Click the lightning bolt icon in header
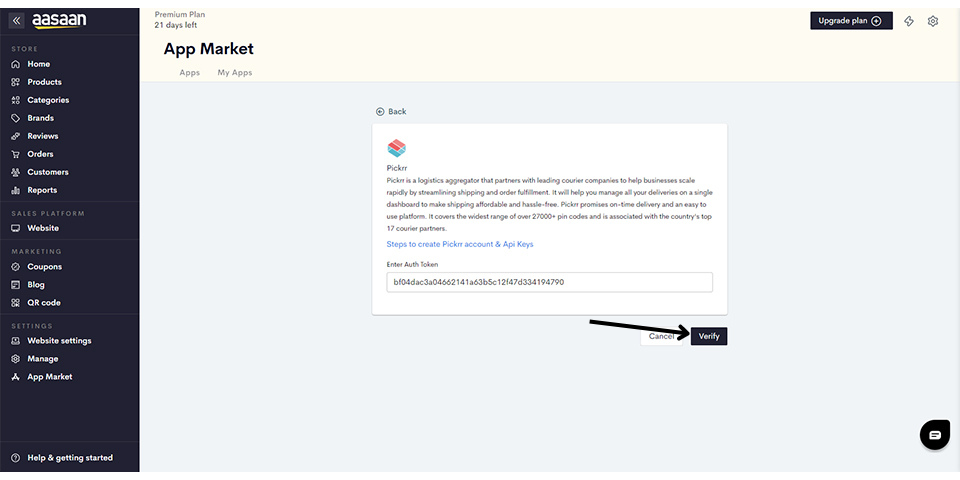The width and height of the screenshot is (960, 480). 909,21
